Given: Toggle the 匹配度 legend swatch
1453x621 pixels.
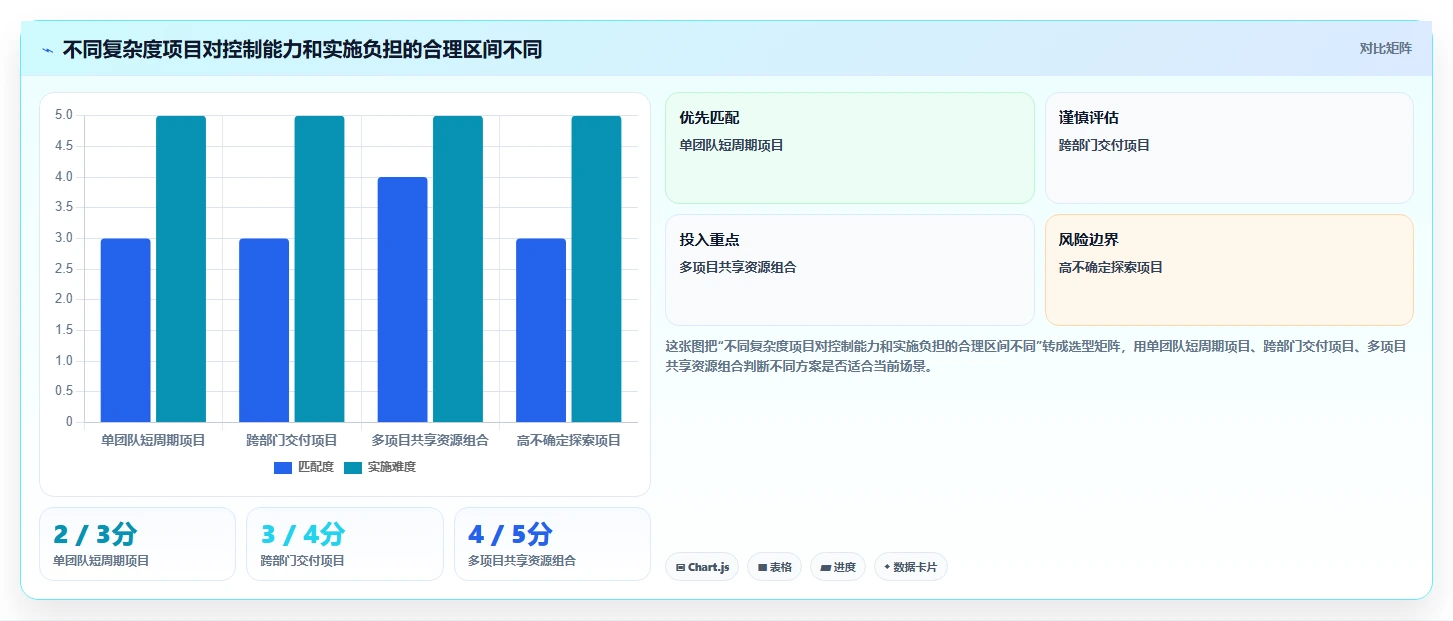Looking at the screenshot, I should point(283,467).
